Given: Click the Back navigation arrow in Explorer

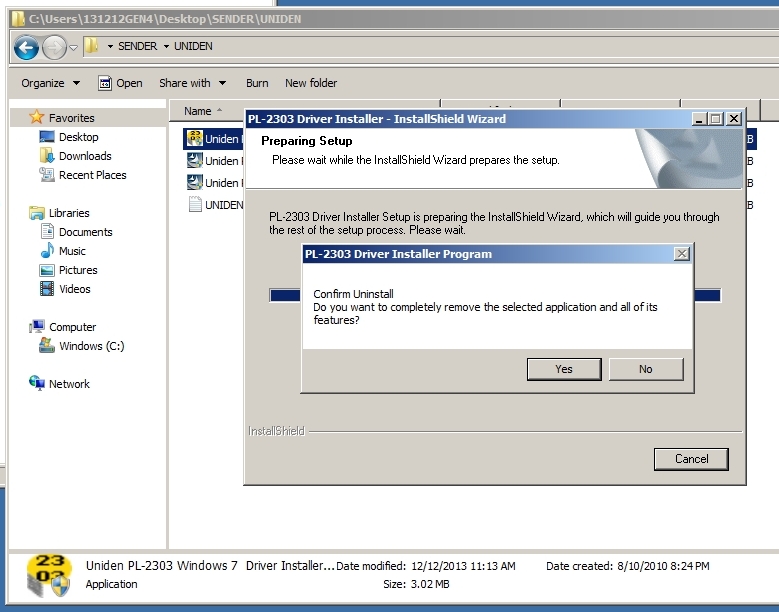Looking at the screenshot, I should 26,47.
